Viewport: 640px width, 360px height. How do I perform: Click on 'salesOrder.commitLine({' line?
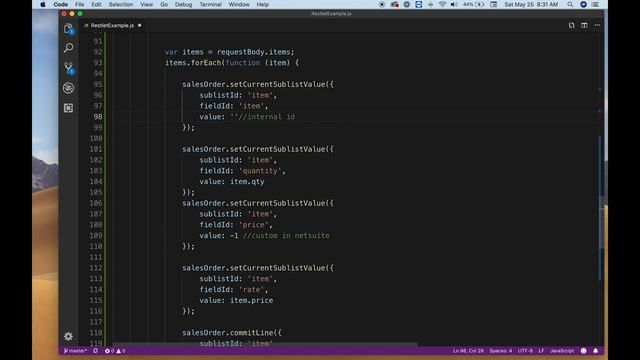pos(232,333)
